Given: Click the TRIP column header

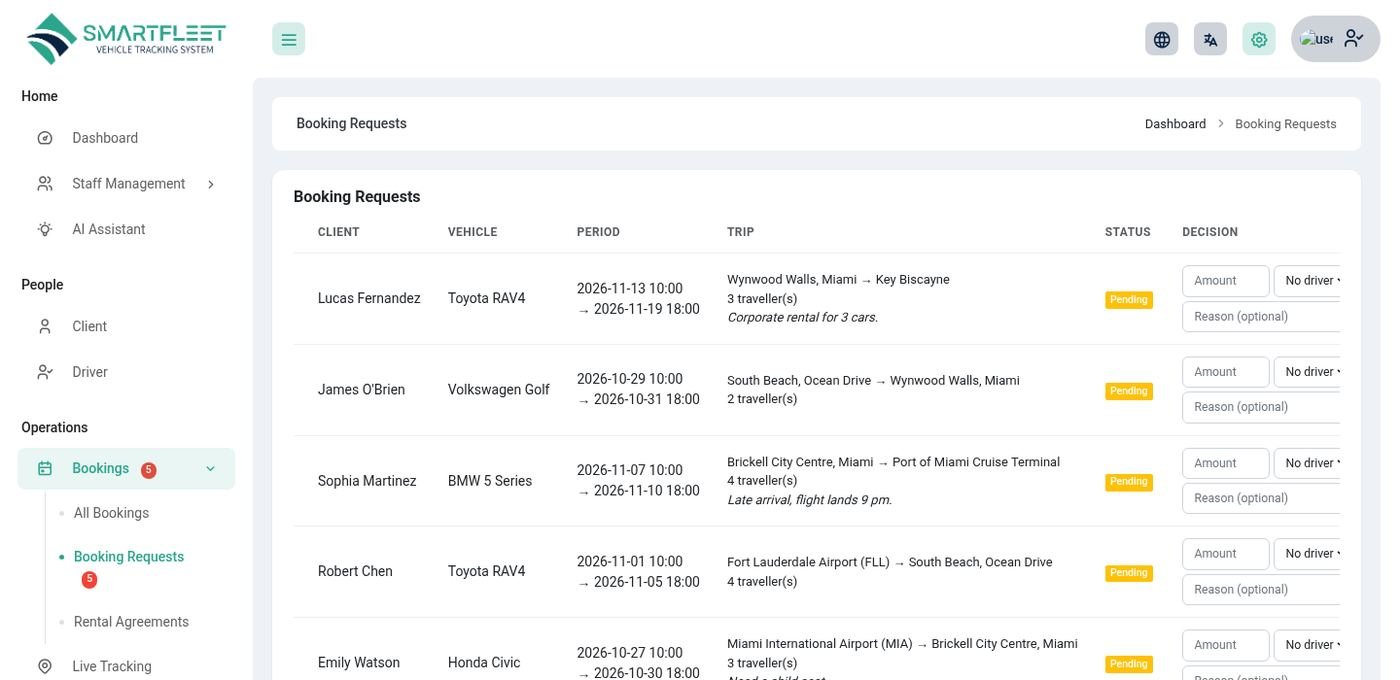Looking at the screenshot, I should click(741, 232).
